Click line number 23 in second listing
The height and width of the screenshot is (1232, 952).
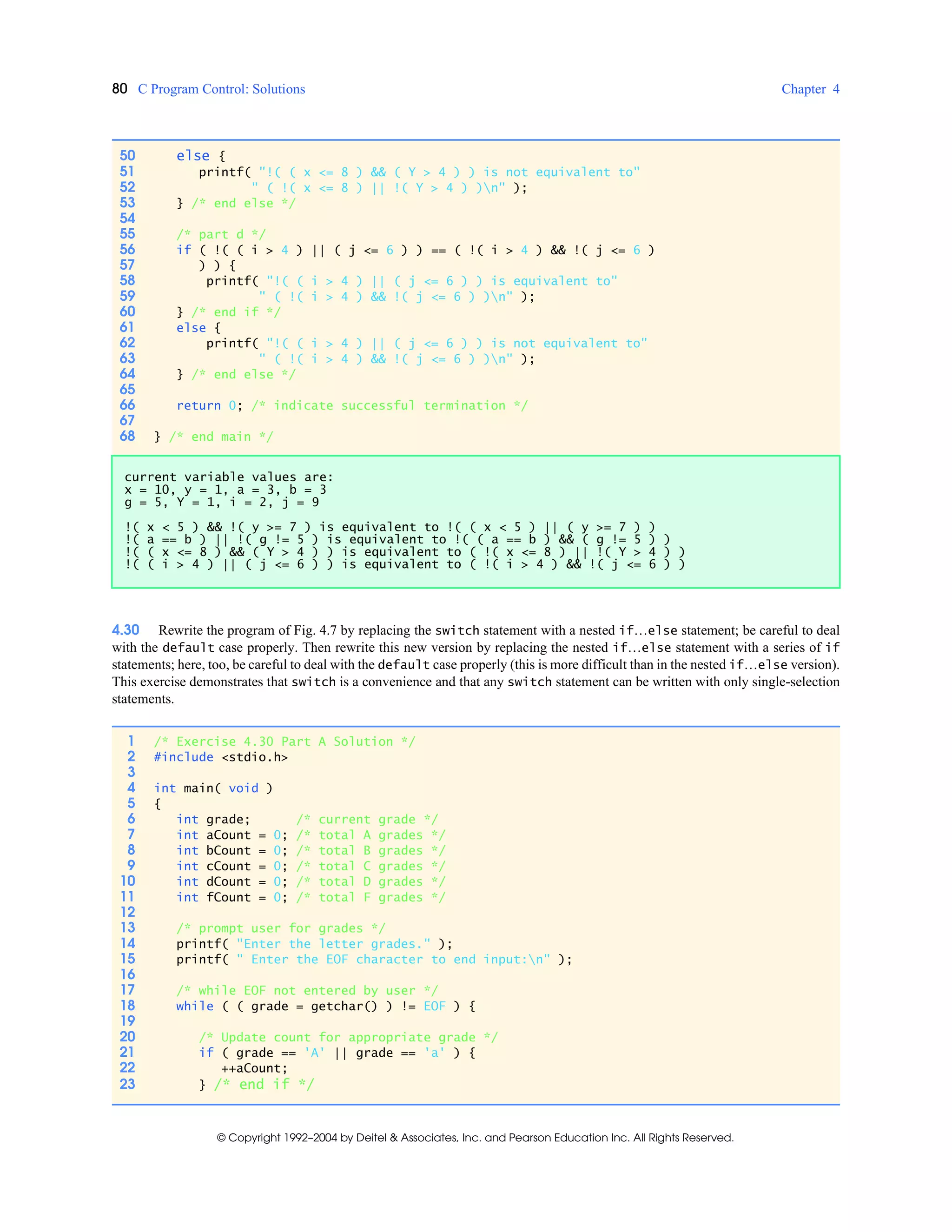click(127, 1084)
